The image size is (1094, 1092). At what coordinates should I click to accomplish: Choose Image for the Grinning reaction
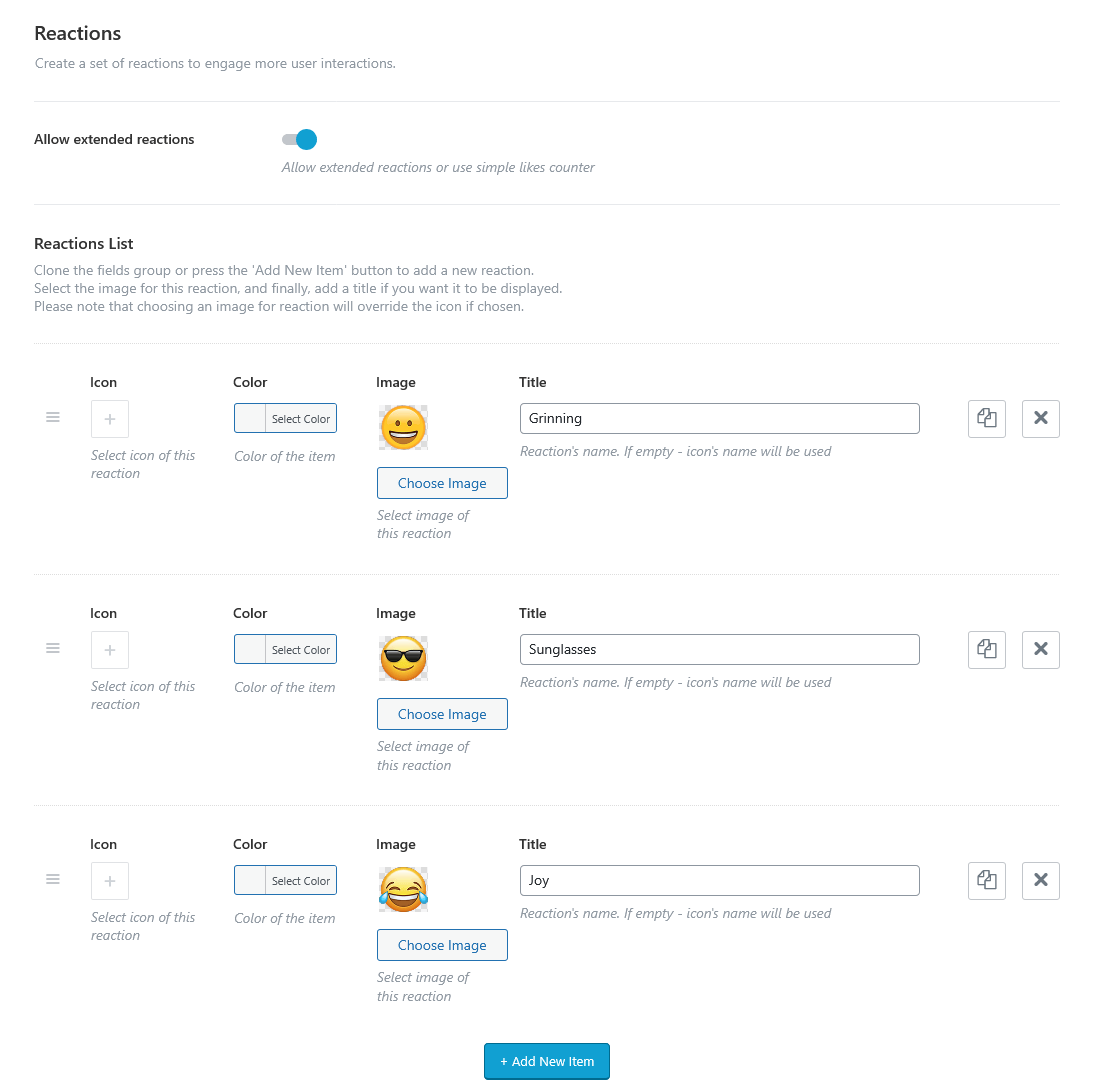point(442,483)
